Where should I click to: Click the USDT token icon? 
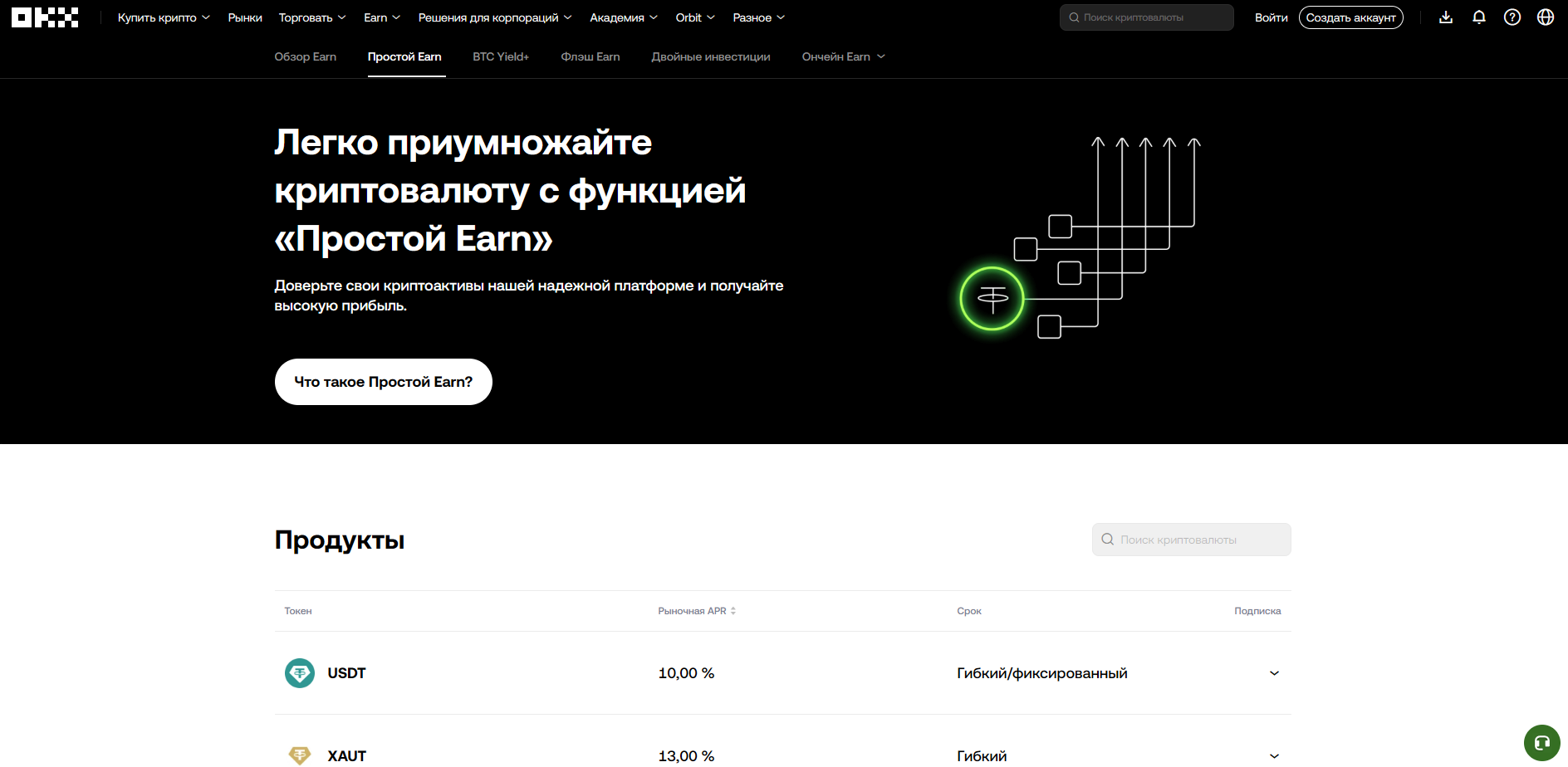click(x=300, y=673)
